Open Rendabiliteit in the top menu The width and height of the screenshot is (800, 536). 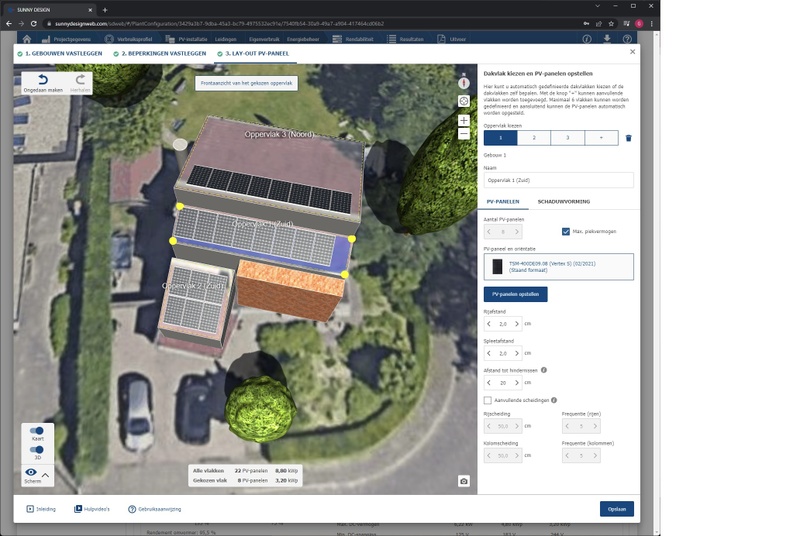pyautogui.click(x=353, y=39)
